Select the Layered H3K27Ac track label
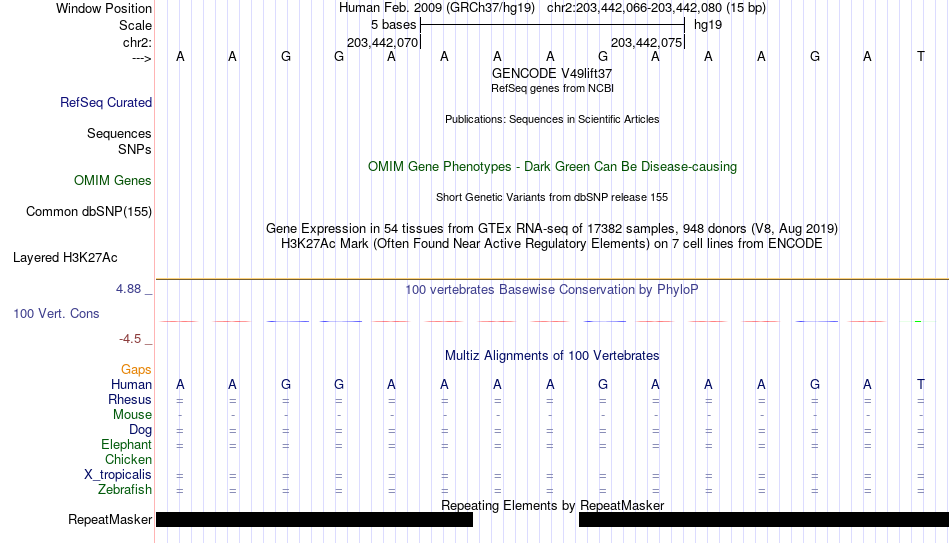Screen dimensions: 950x543 point(65,258)
